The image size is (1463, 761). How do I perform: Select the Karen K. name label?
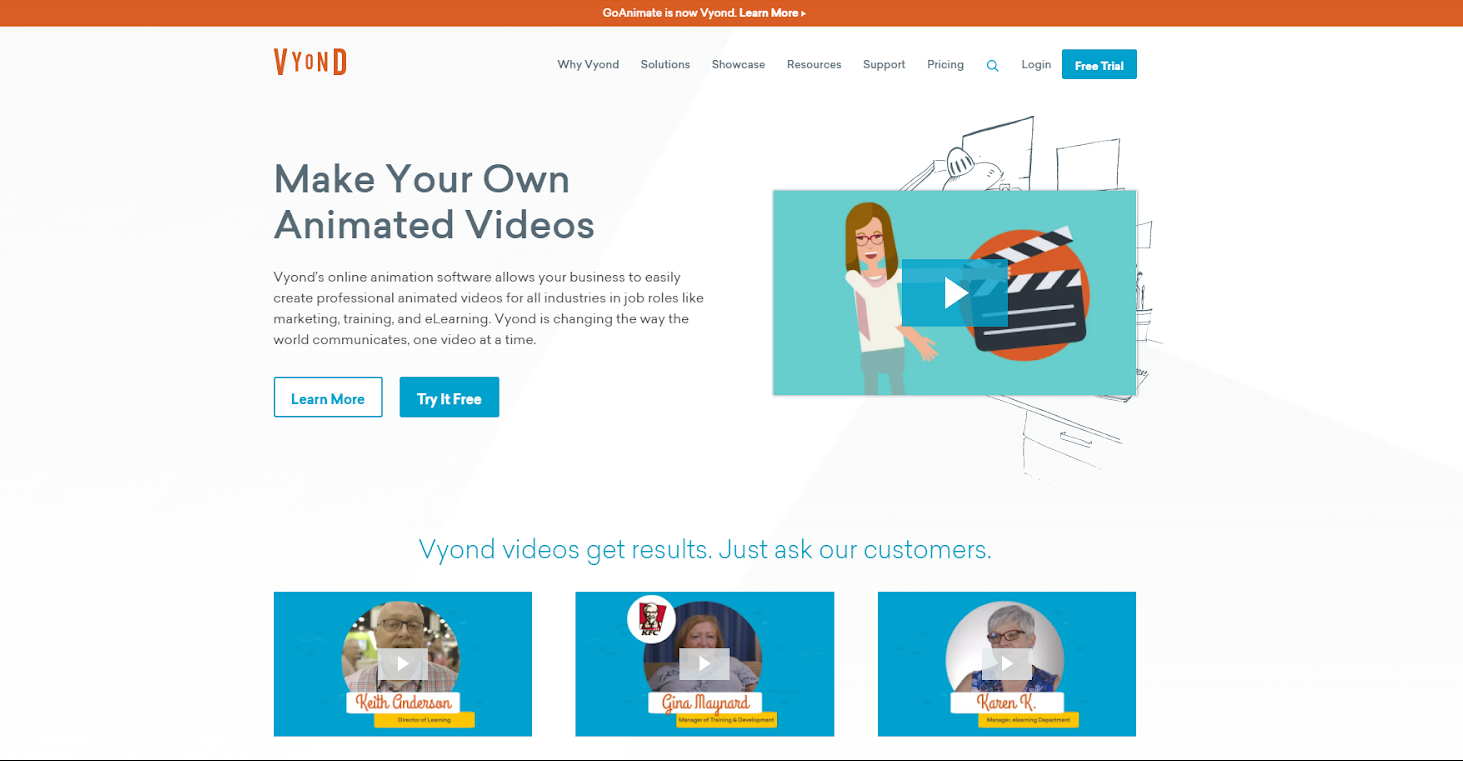[x=1007, y=703]
